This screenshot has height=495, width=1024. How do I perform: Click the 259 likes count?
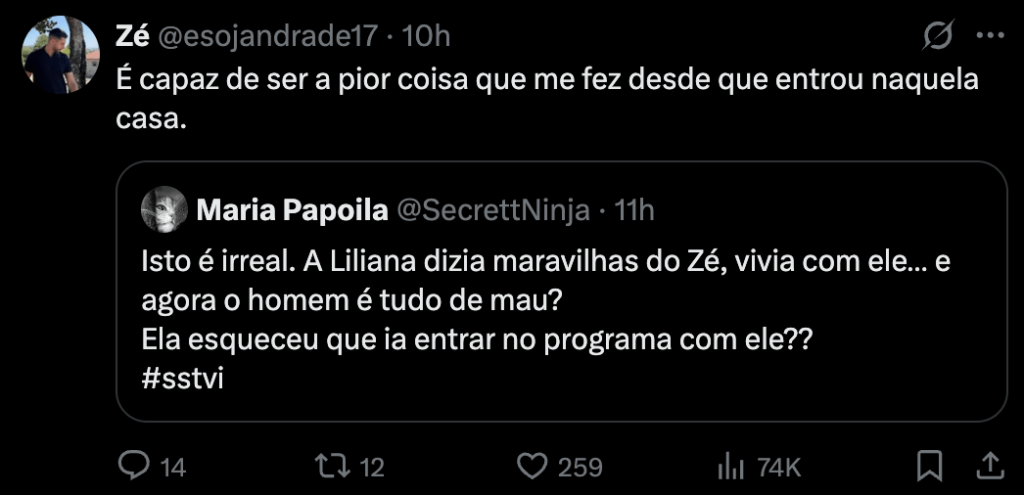tap(580, 466)
